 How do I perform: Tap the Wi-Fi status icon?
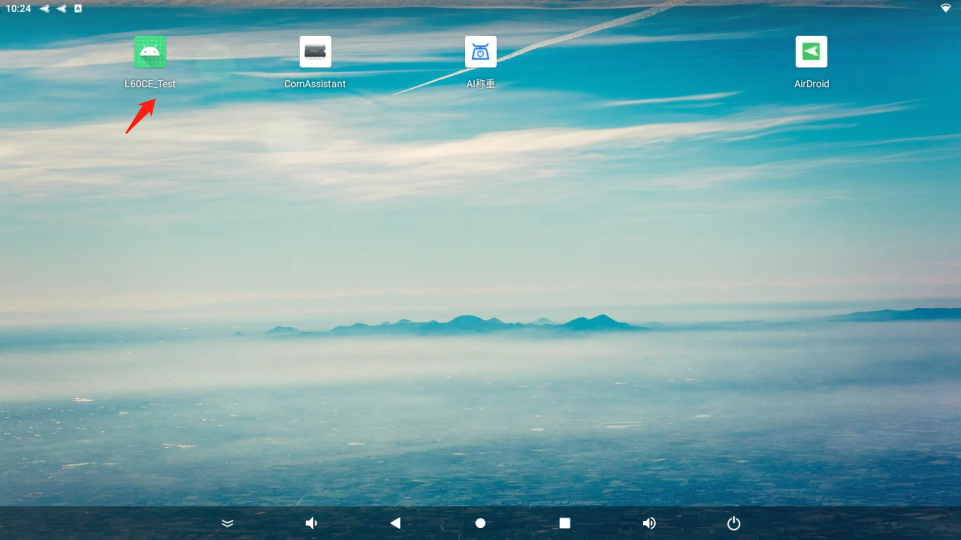click(x=946, y=9)
